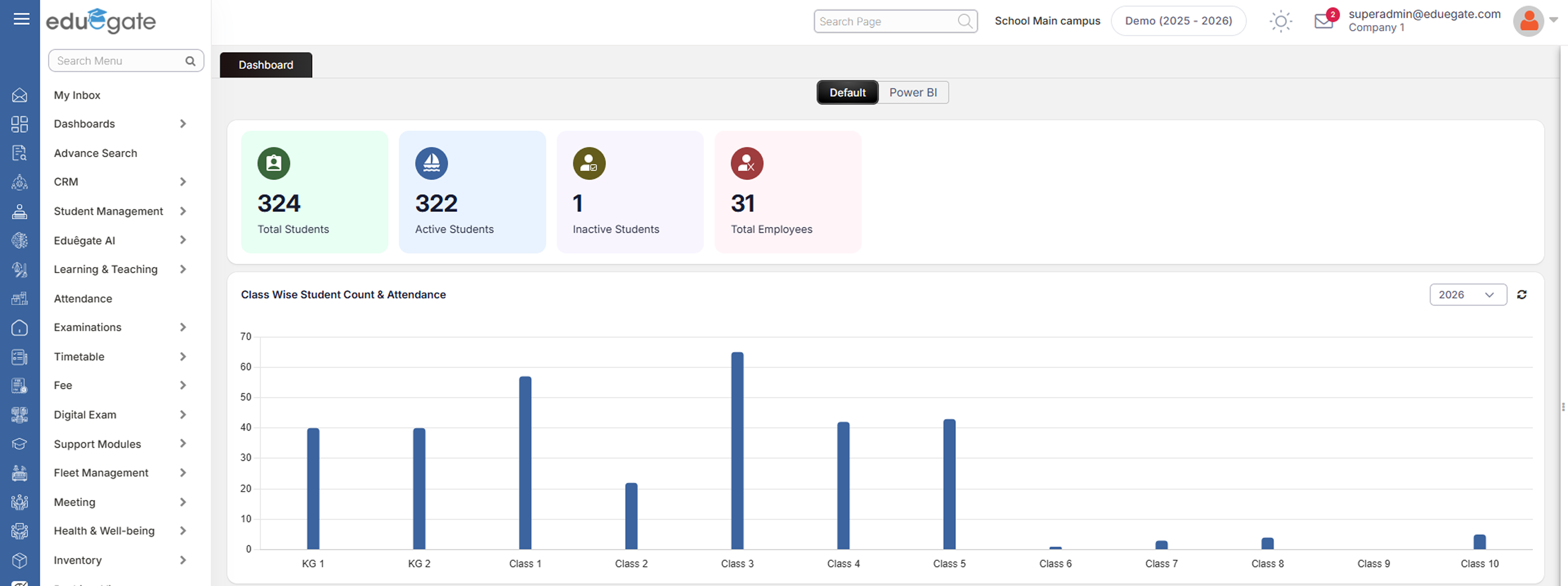Click the orange user avatar
The width and height of the screenshot is (1568, 586).
[1528, 21]
